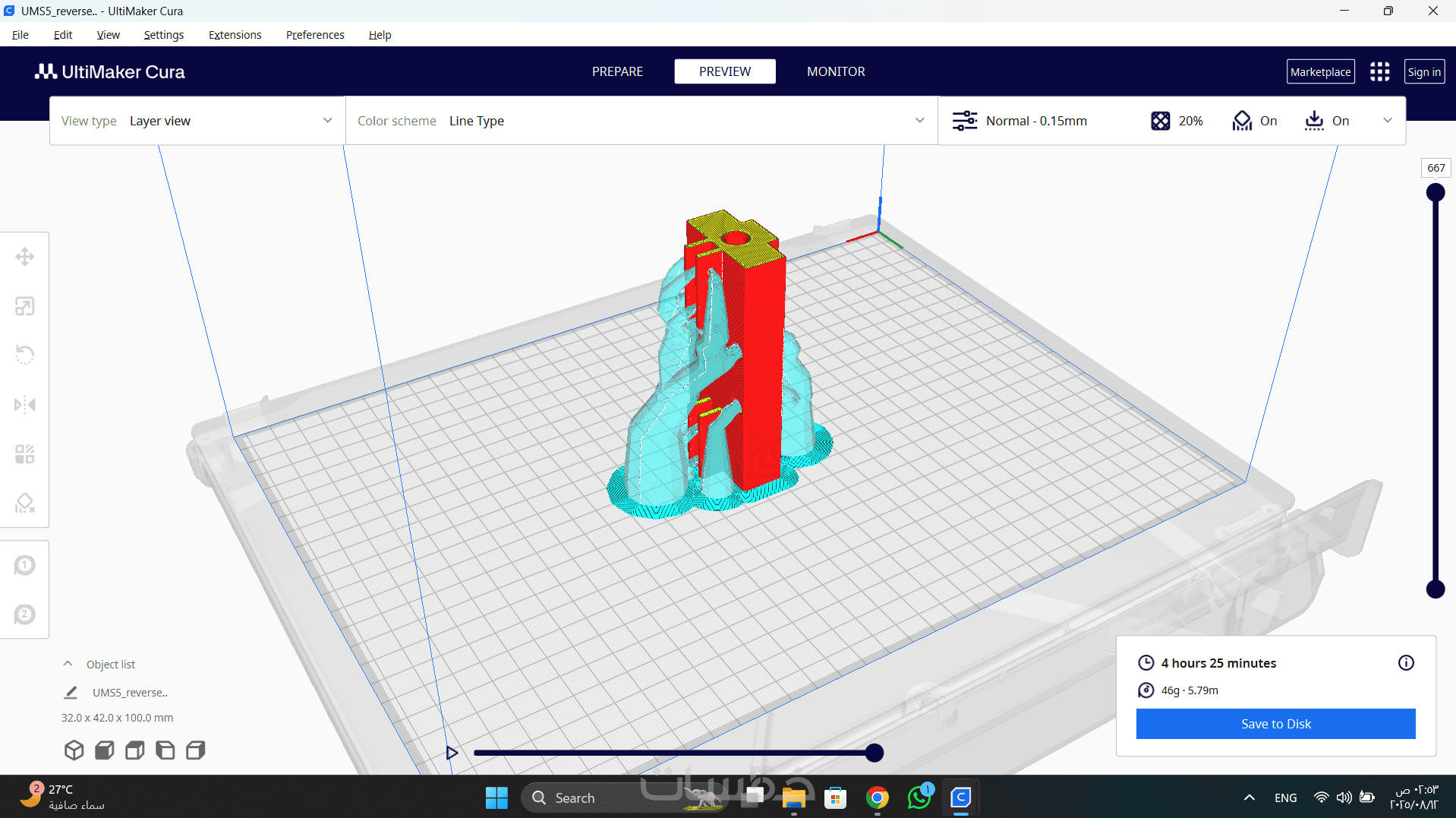Click the 4 hours 25 minutes estimate
The width and height of the screenshot is (1456, 818).
click(x=1218, y=663)
